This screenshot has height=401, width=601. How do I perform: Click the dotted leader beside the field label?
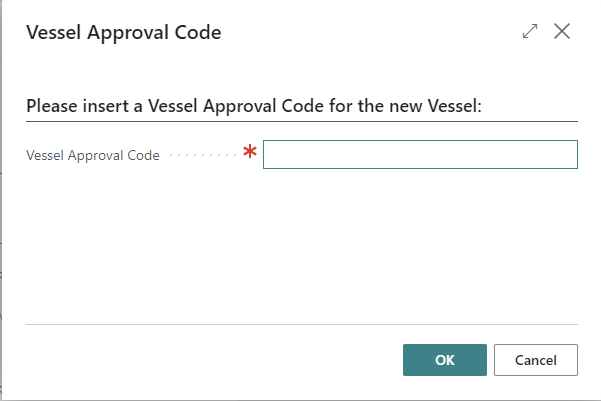[x=203, y=156]
